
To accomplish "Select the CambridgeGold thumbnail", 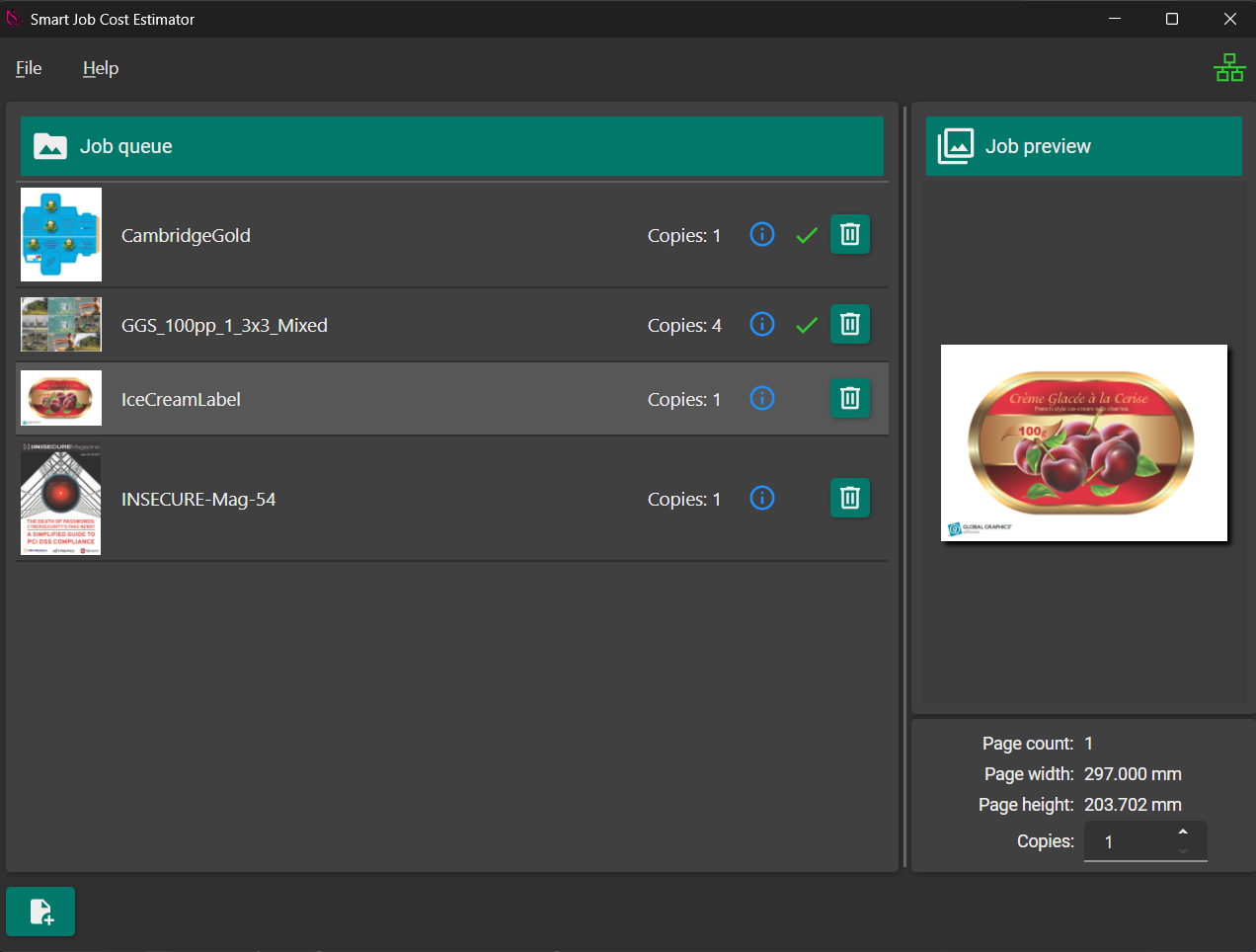I will point(61,235).
